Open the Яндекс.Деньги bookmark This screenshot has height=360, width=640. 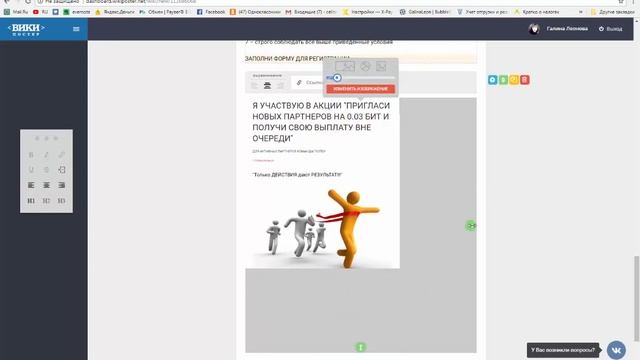pyautogui.click(x=115, y=12)
